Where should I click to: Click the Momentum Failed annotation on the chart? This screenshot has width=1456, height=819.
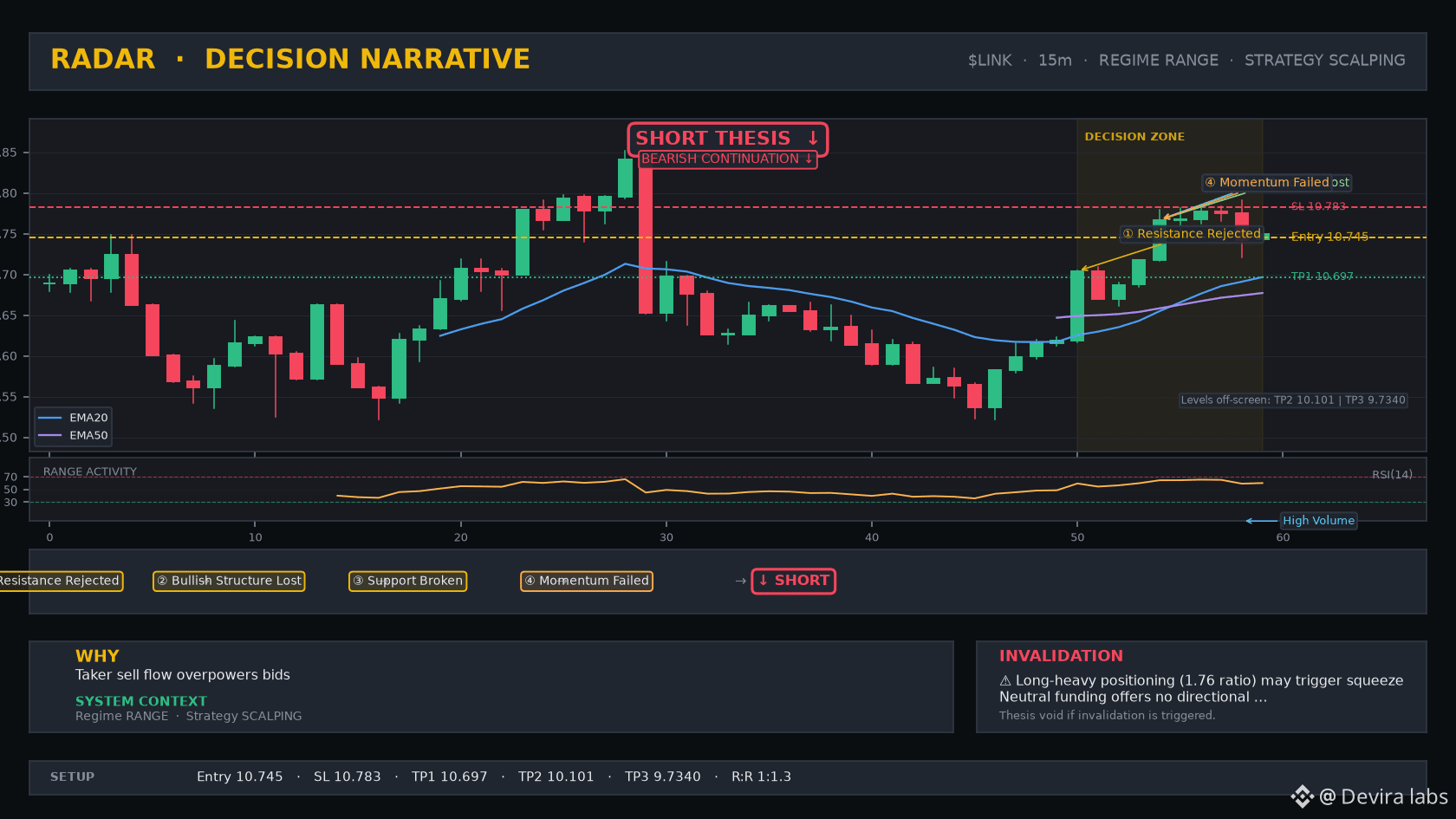point(1267,182)
